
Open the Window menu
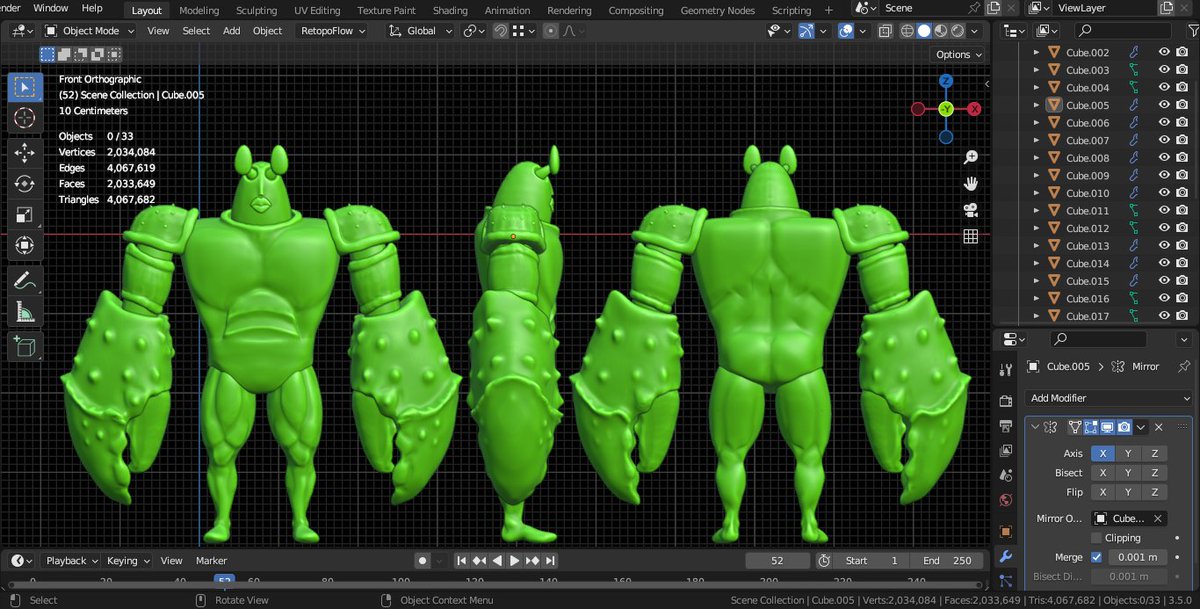pos(50,8)
